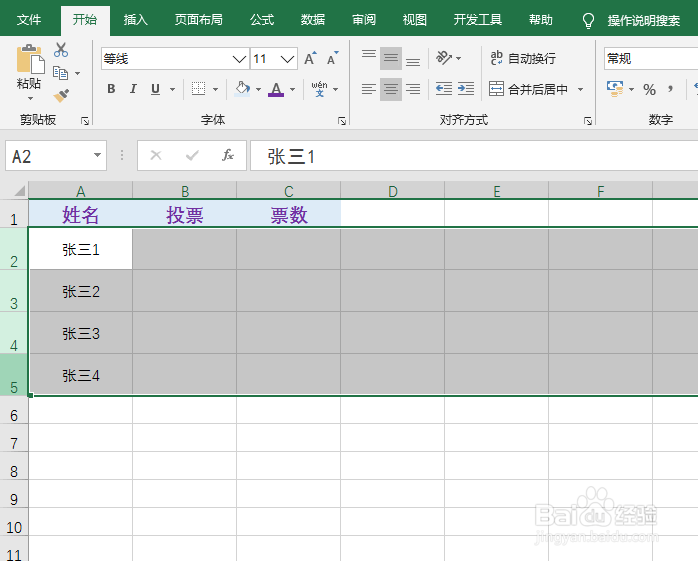Click insert function fx icon
The height and width of the screenshot is (561, 698).
point(228,155)
